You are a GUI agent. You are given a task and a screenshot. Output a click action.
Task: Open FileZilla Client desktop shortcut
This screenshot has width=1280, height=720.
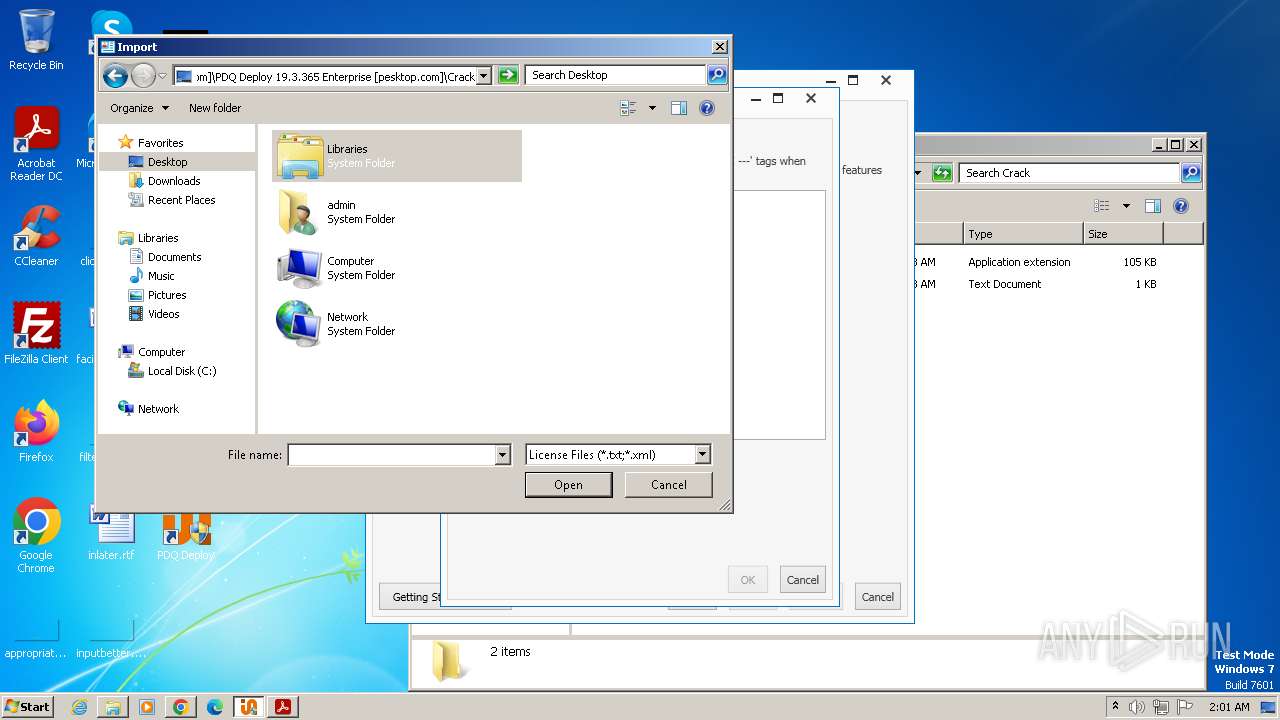coord(36,334)
